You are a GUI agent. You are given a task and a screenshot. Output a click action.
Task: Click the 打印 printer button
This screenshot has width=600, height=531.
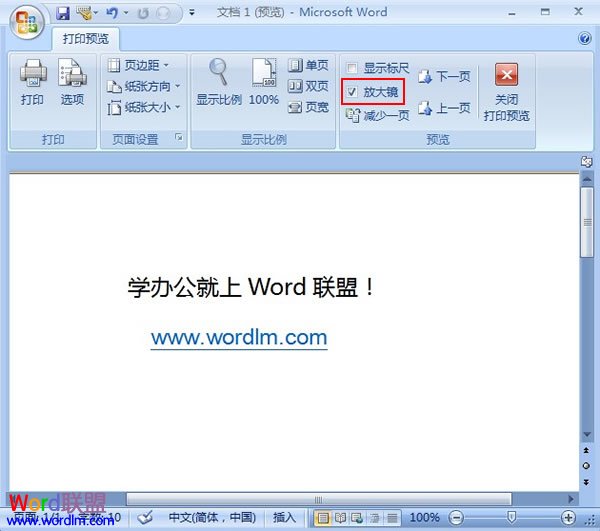pos(33,83)
